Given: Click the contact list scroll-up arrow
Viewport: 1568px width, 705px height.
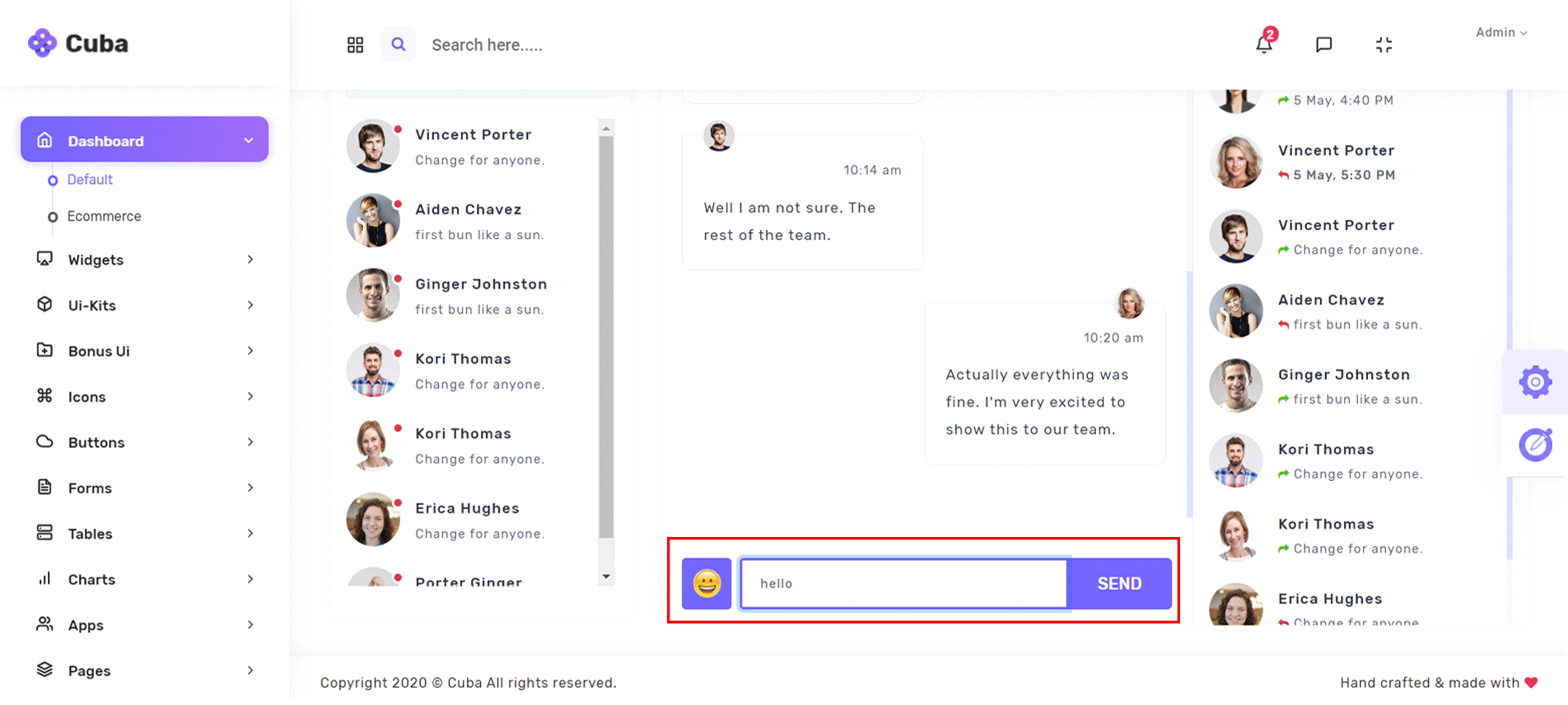Looking at the screenshot, I should click(x=606, y=128).
